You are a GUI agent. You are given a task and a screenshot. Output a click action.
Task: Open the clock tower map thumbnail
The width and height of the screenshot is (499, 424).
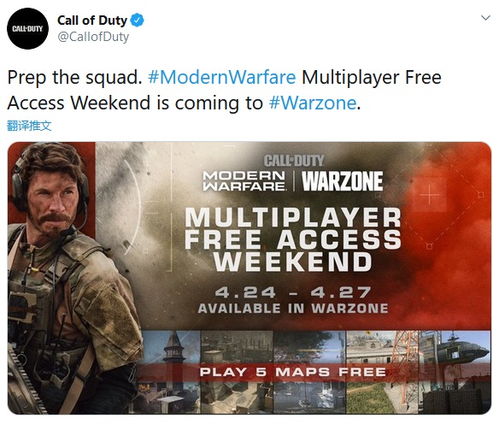pos(170,372)
